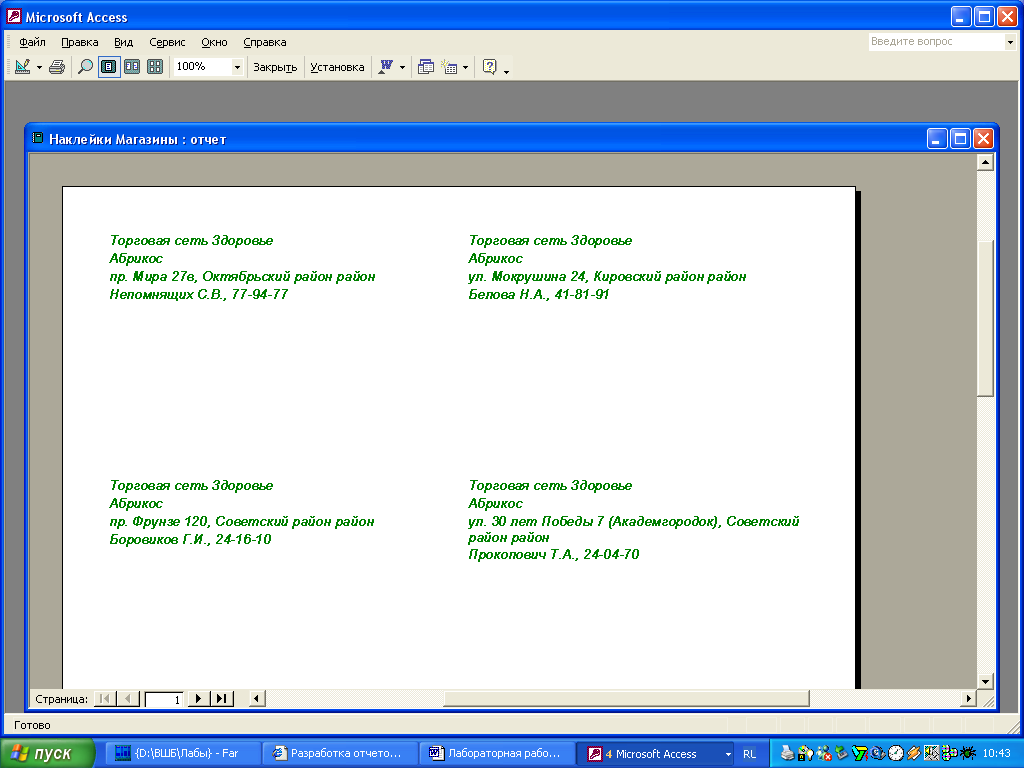Click the 10:43 clock in the taskbar
The width and height of the screenshot is (1024, 768).
tap(997, 754)
